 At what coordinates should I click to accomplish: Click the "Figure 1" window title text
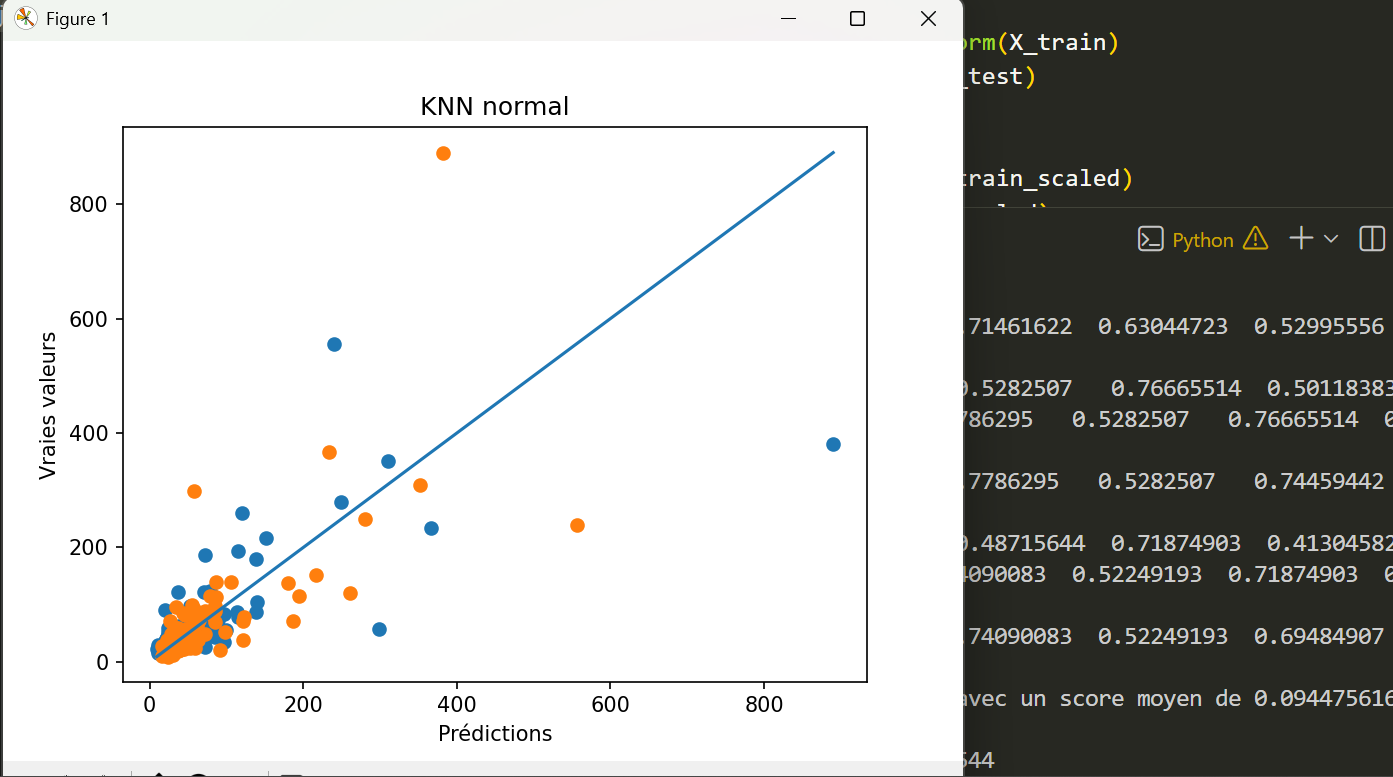click(x=78, y=19)
